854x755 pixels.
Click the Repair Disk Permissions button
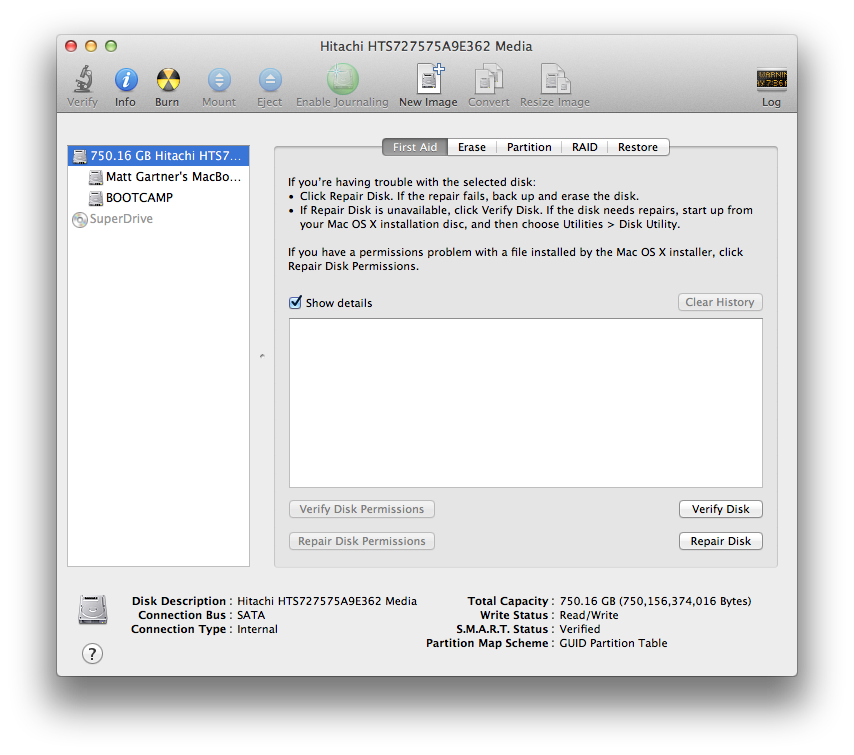tap(362, 541)
